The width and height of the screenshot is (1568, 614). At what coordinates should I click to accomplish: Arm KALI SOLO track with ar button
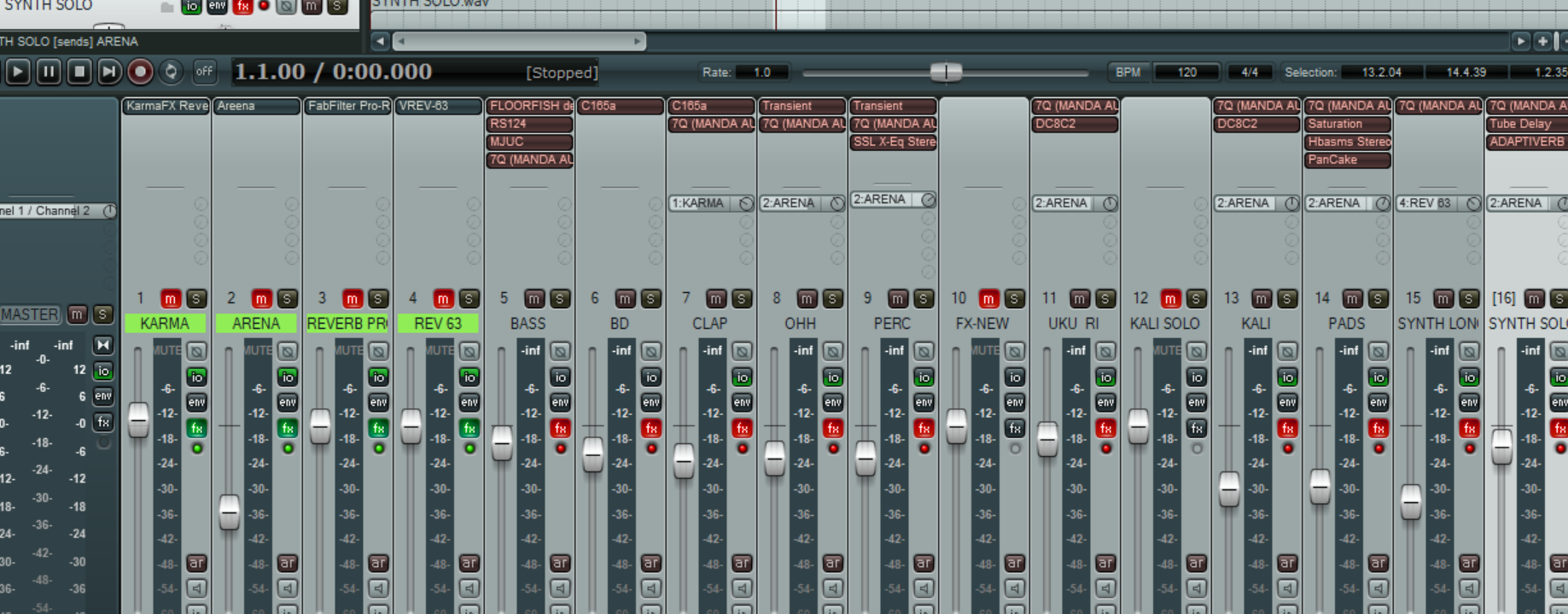click(1197, 563)
